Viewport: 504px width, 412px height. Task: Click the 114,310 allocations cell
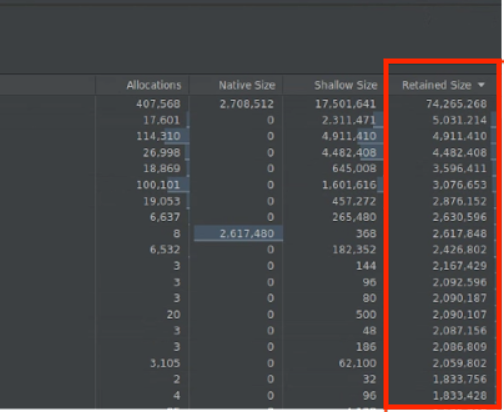(158, 136)
